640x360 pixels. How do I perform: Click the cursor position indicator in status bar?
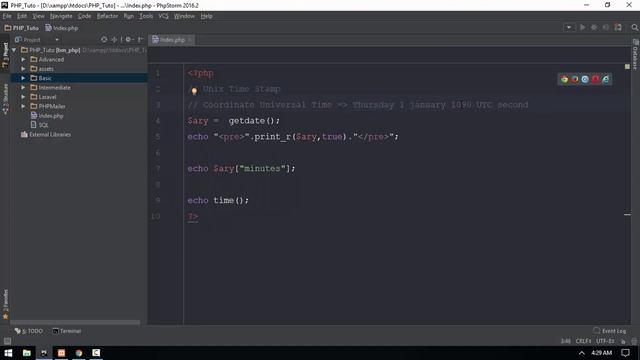coord(565,341)
